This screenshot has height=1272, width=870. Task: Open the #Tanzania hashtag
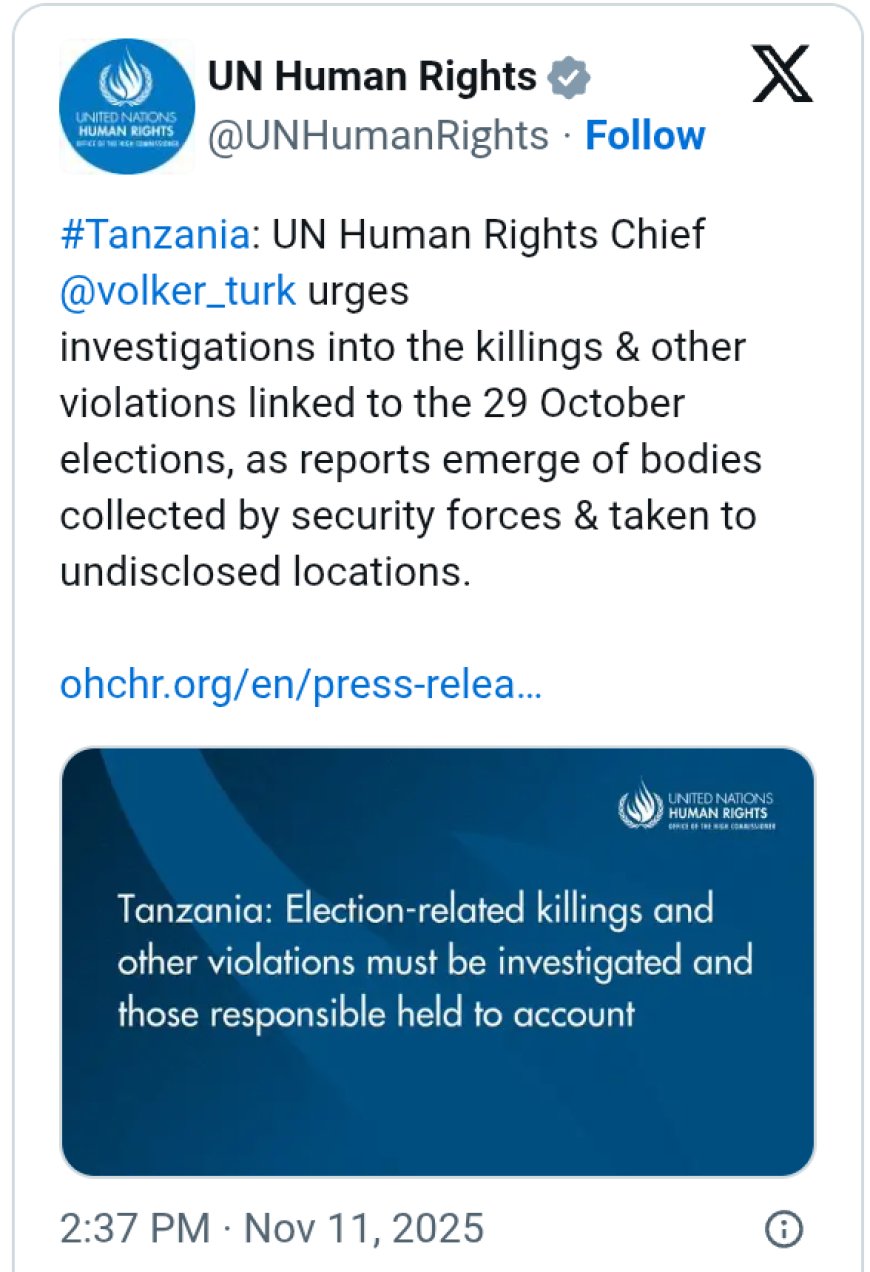click(154, 234)
